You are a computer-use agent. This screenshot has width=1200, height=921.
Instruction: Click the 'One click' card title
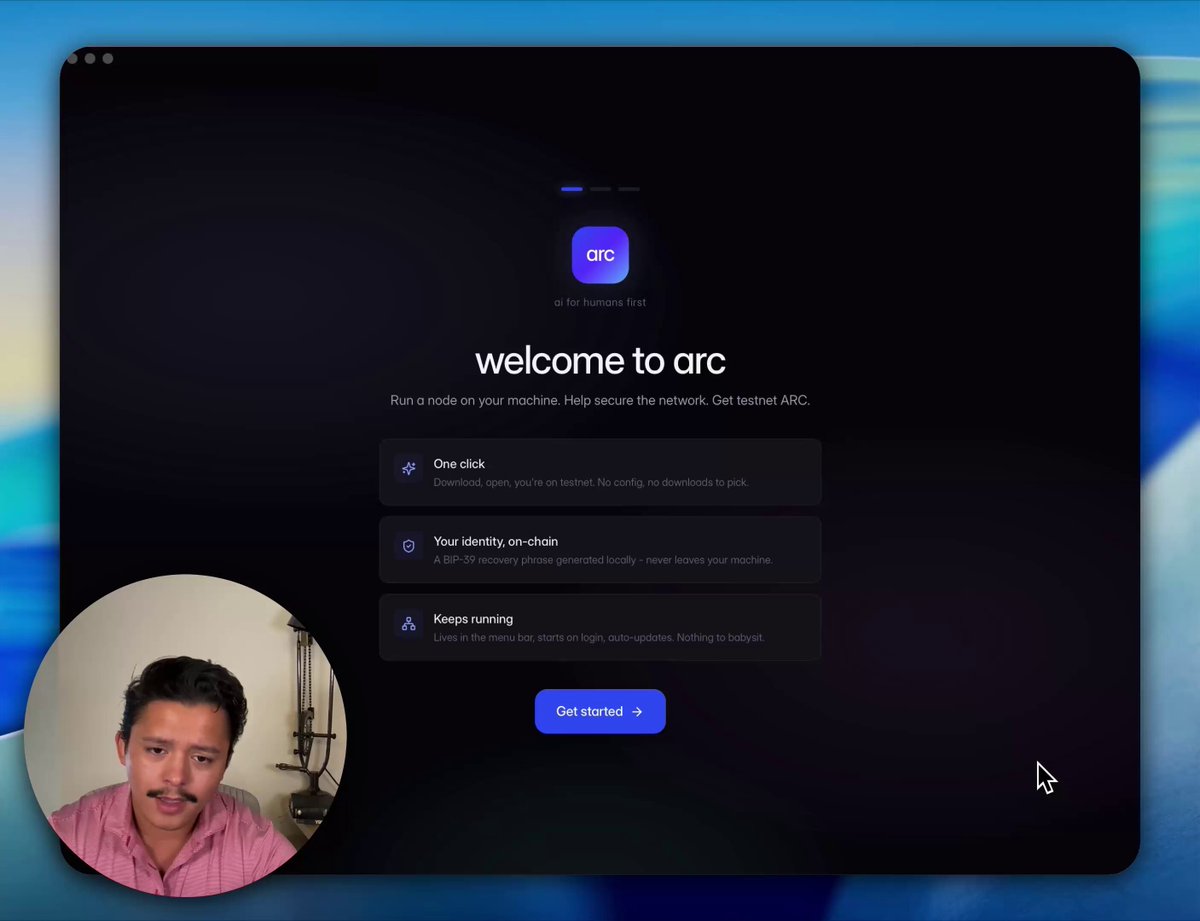pyautogui.click(x=459, y=464)
